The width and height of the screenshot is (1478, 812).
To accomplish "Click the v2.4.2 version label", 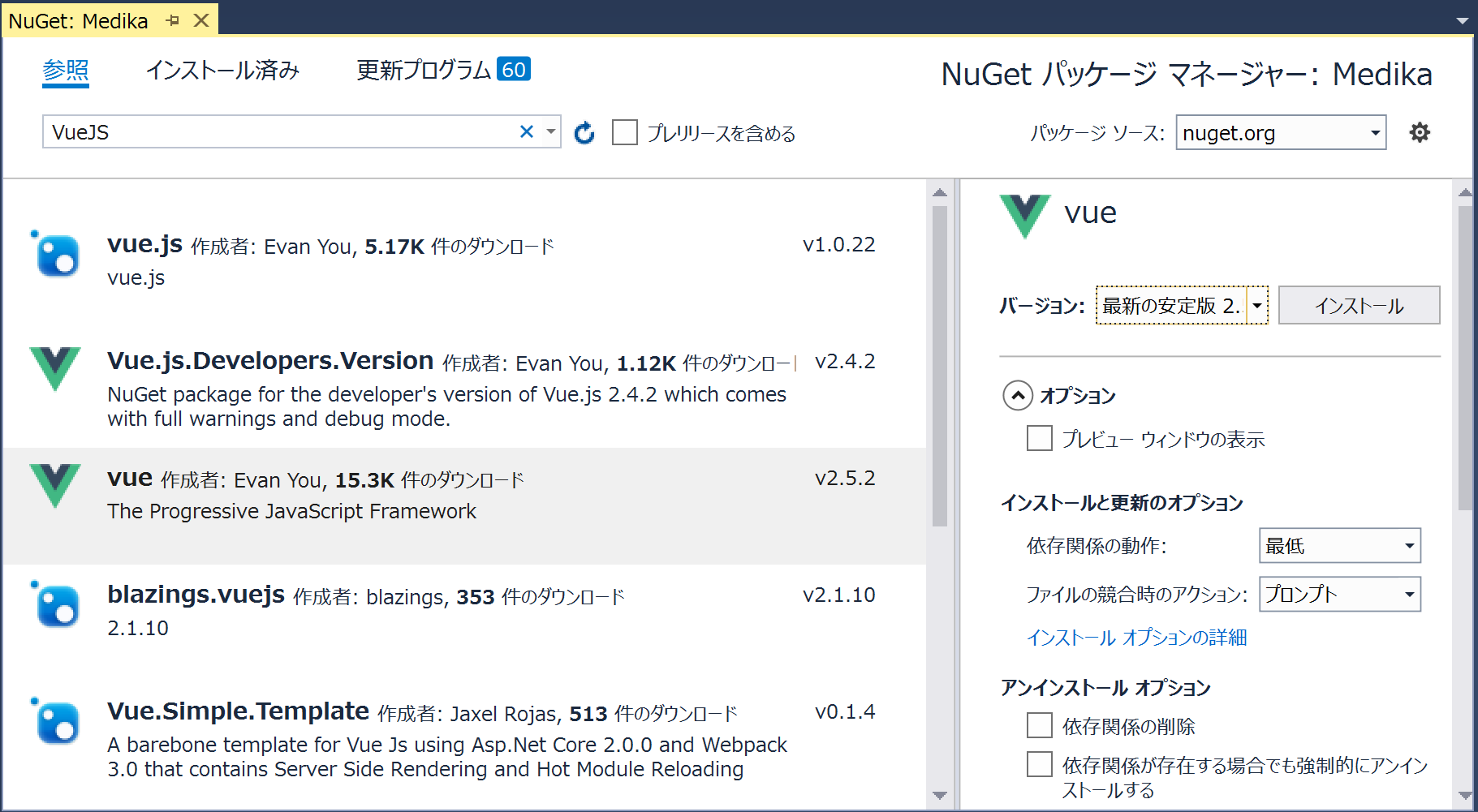I will tap(845, 361).
